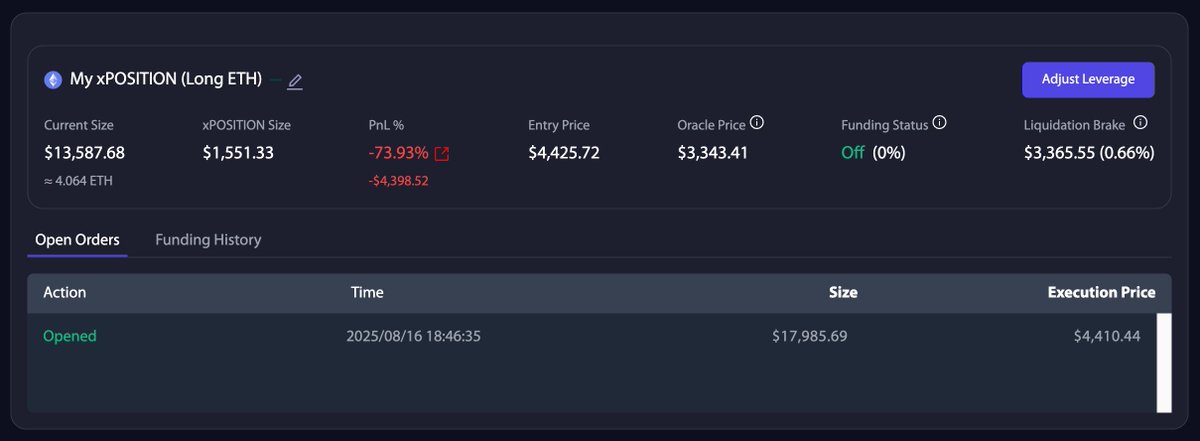Click the Ethereum logo icon
1200x441 pixels.
53,79
